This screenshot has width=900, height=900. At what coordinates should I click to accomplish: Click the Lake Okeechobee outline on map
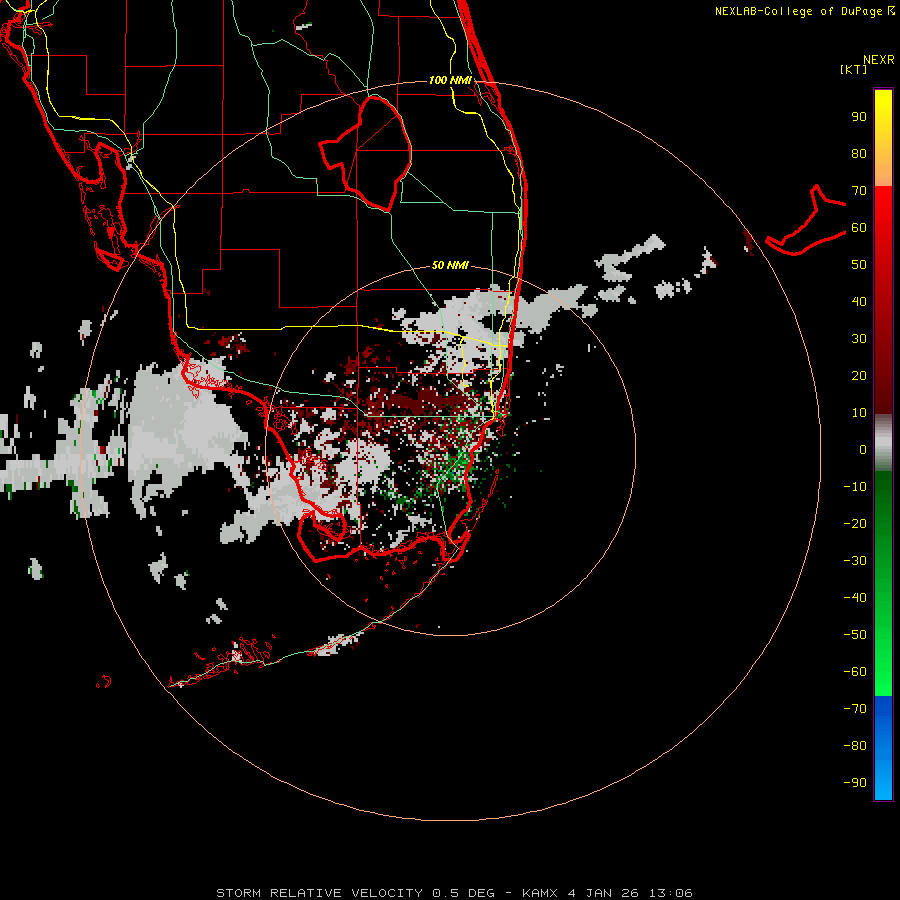[366, 153]
